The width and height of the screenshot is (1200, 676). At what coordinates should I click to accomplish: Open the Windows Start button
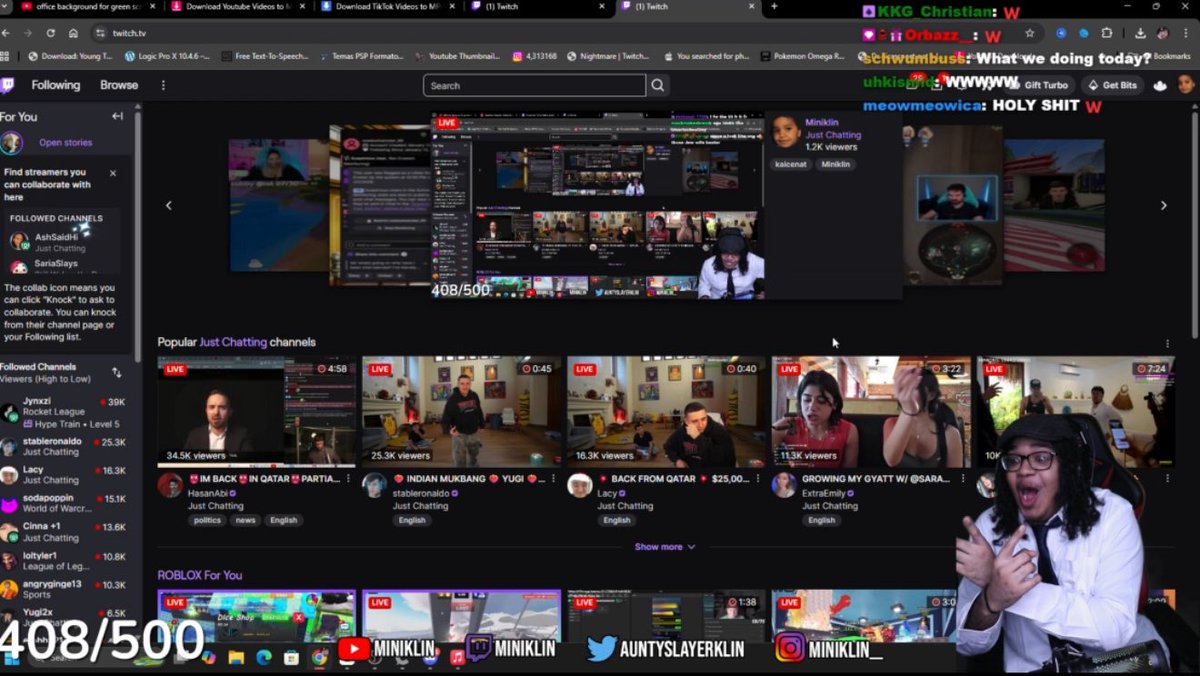(x=11, y=657)
